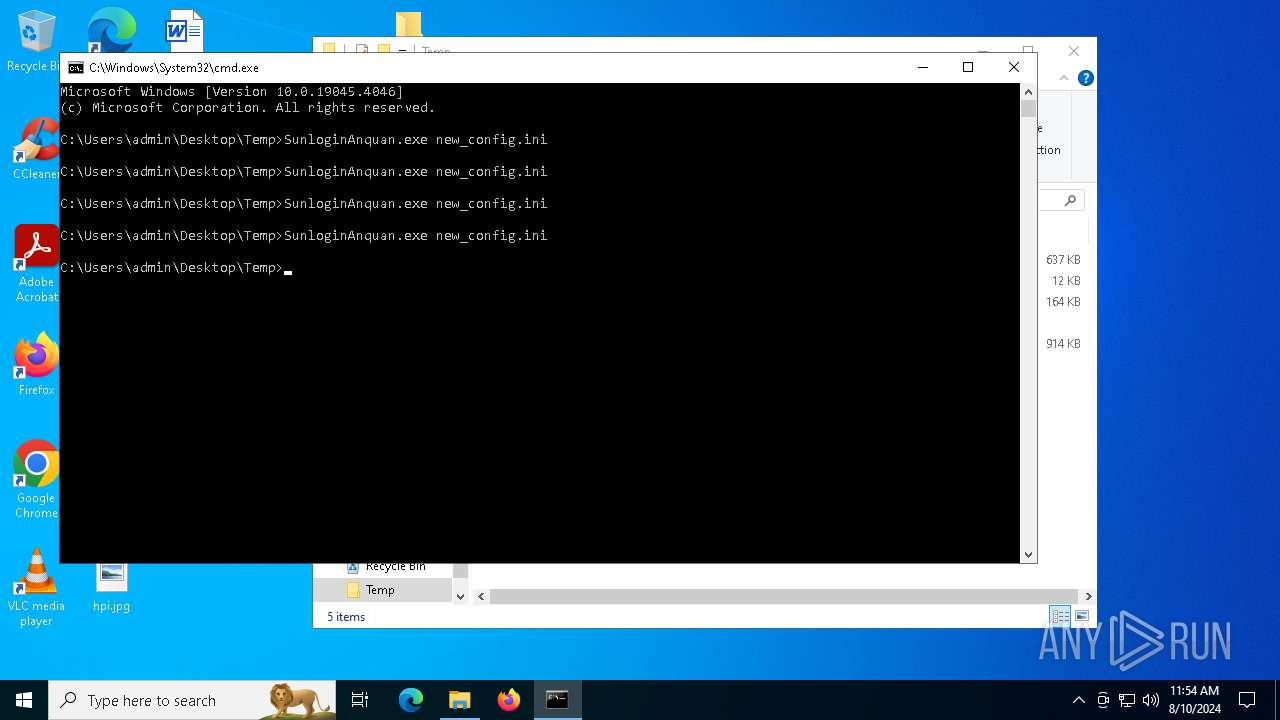Click the taskbar clock showing 11:54 AM

click(x=1194, y=700)
